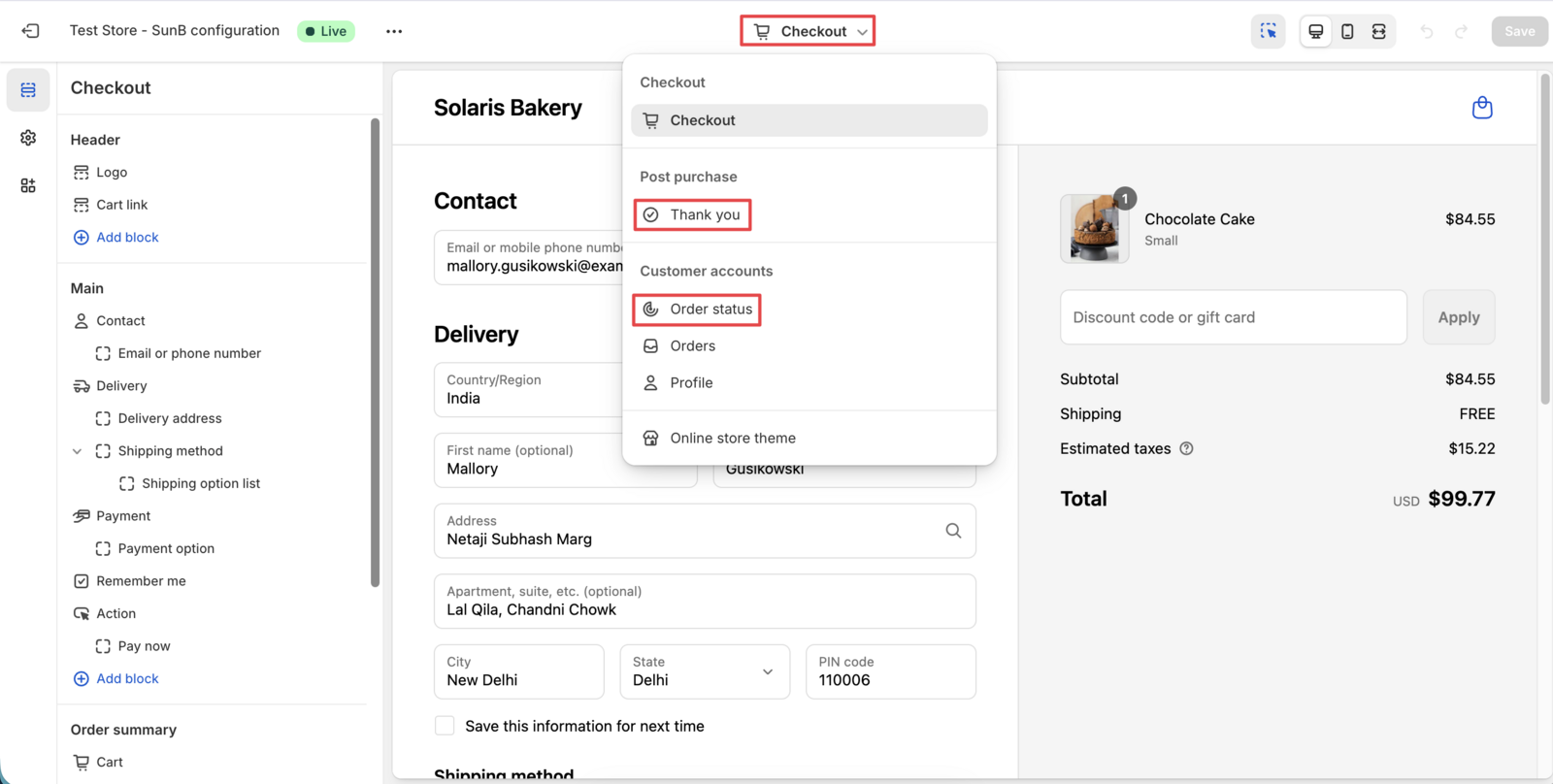
Task: Select the Action section in sidebar
Action: (116, 613)
